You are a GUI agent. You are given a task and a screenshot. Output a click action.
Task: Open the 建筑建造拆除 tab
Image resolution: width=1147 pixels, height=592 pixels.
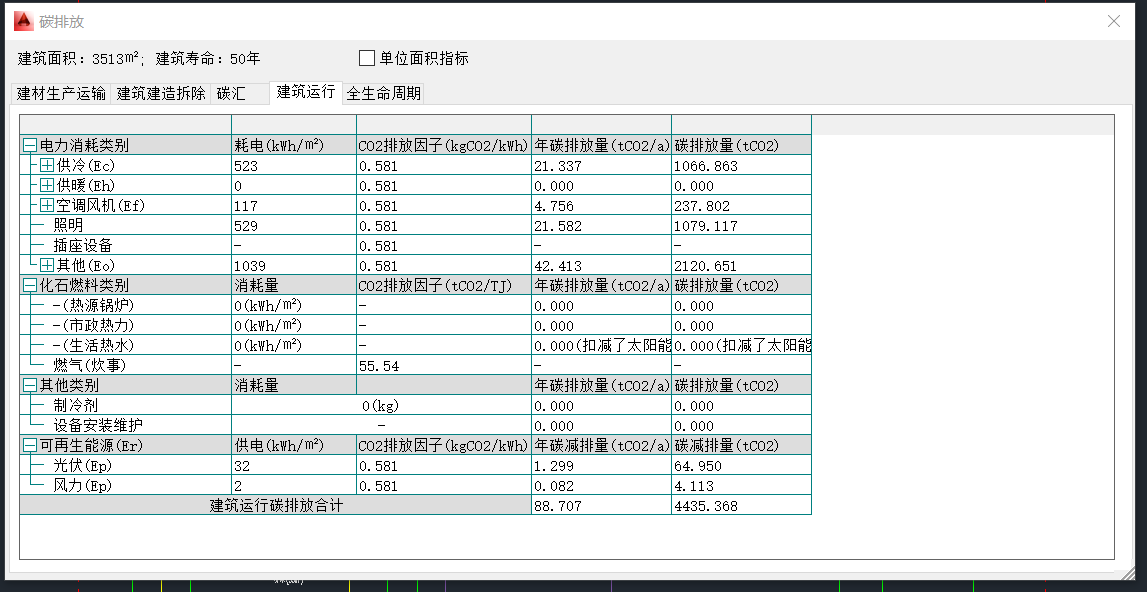coord(161,94)
